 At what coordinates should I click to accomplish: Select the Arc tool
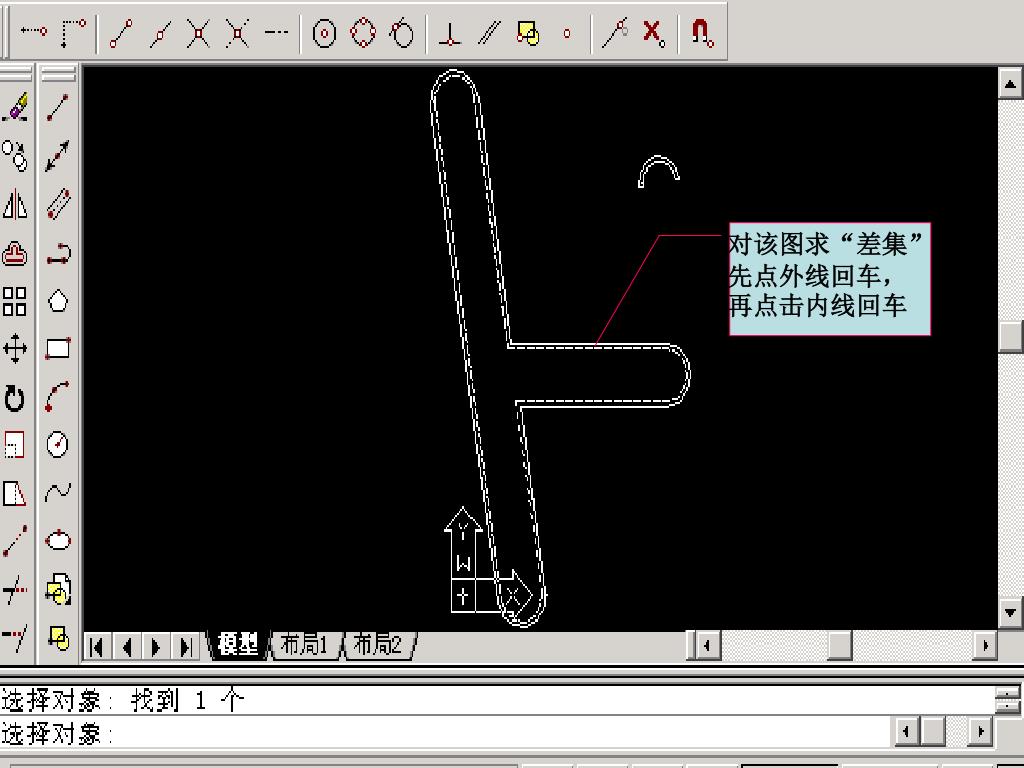click(58, 397)
